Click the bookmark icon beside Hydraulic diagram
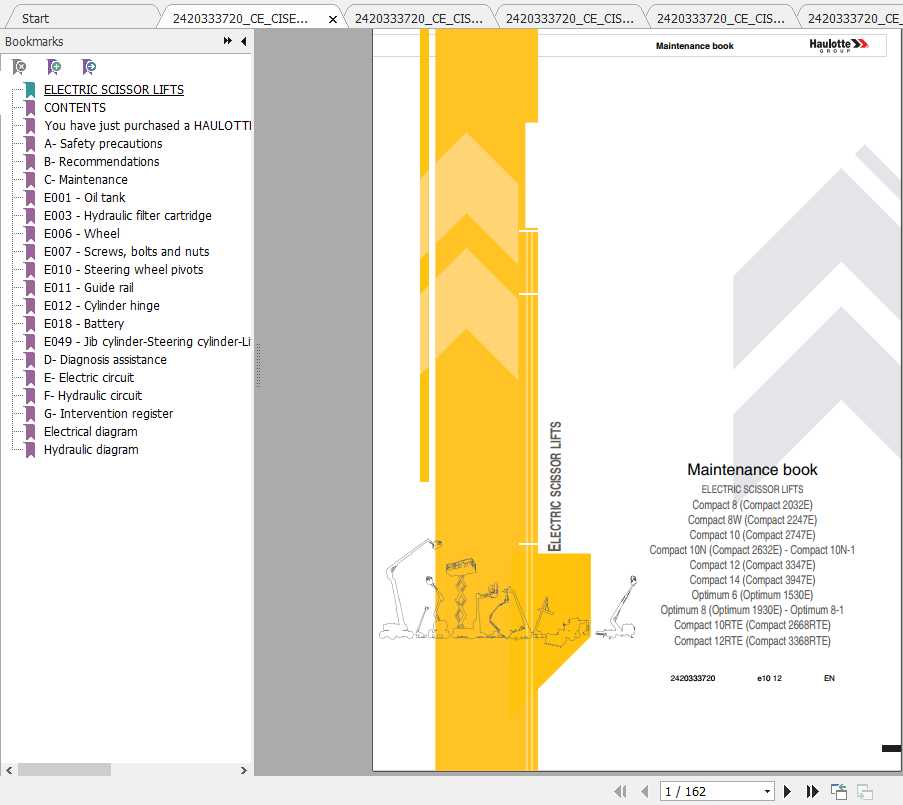 pyautogui.click(x=30, y=450)
